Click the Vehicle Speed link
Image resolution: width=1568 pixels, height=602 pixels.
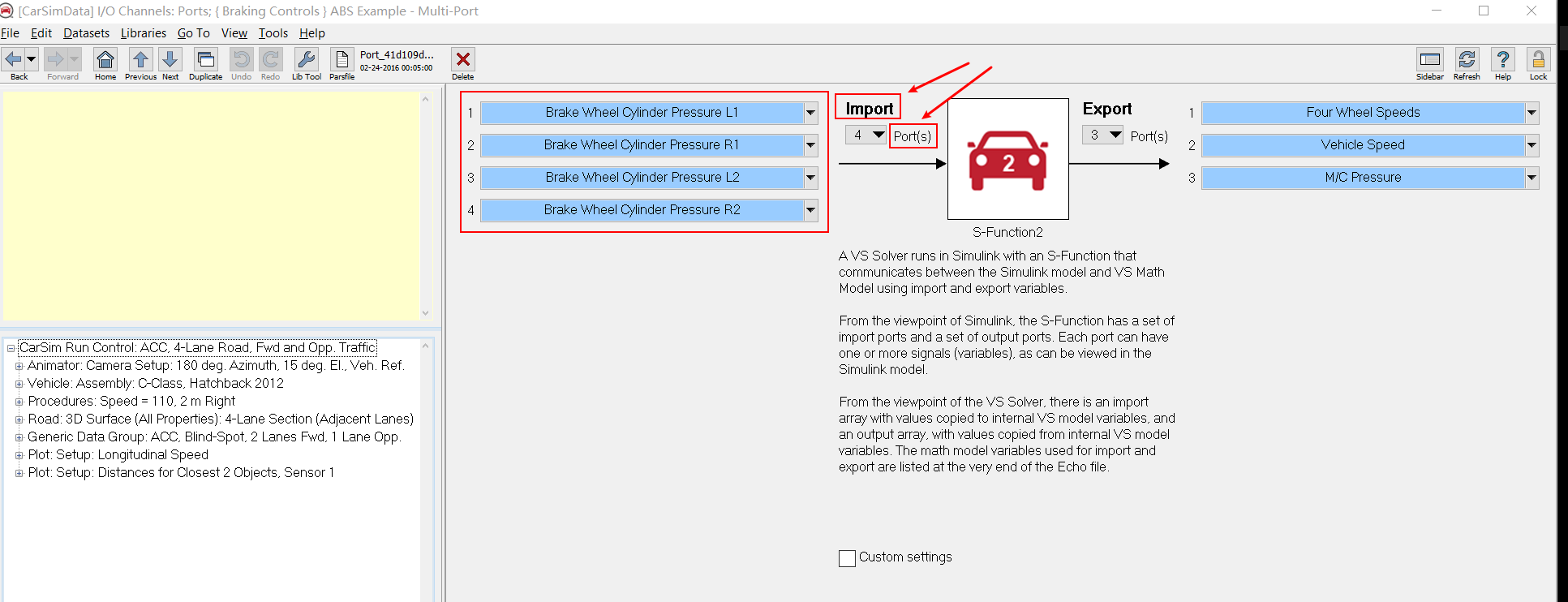(x=1363, y=145)
